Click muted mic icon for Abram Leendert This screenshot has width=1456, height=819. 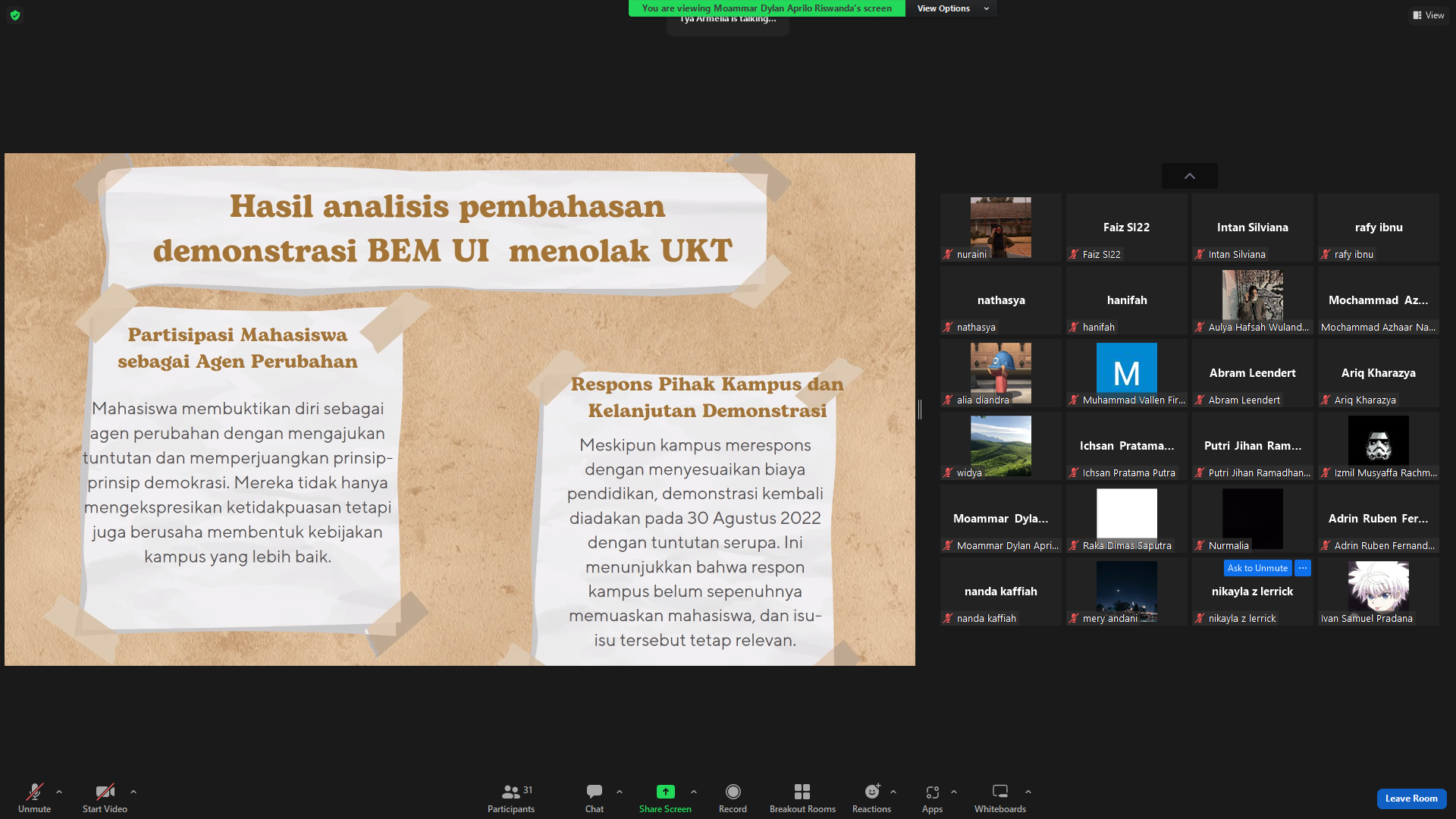pyautogui.click(x=1200, y=400)
